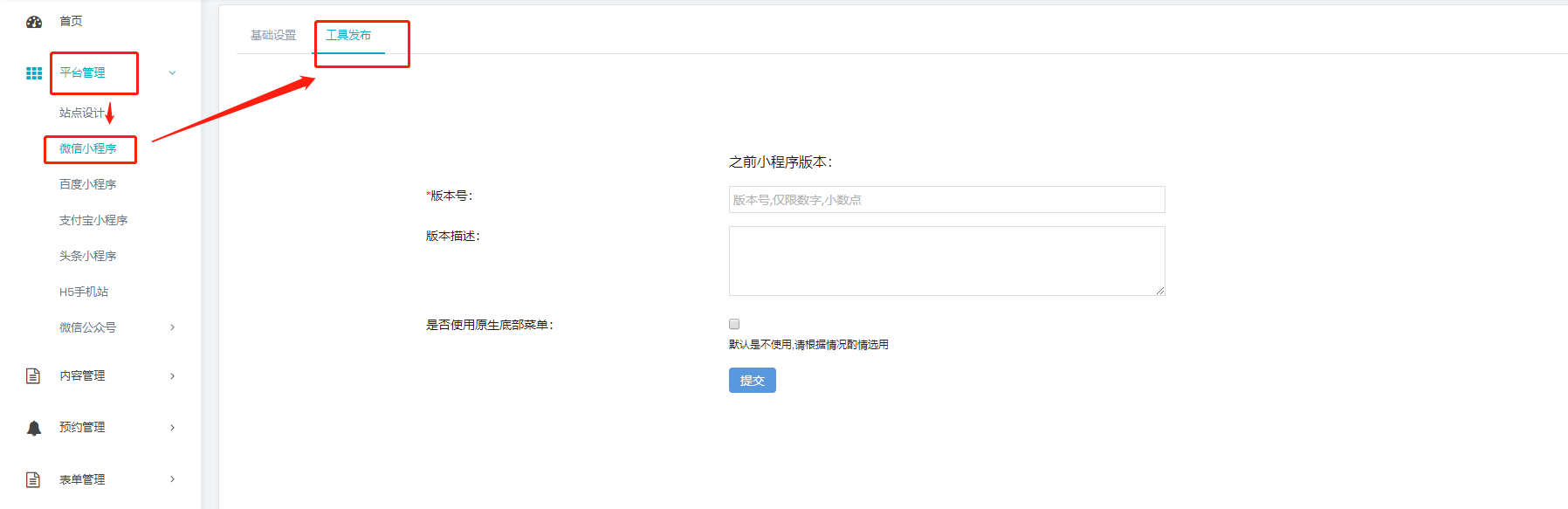Collapse the 平台管理 menu chevron
Image resolution: width=1568 pixels, height=509 pixels.
[x=172, y=72]
